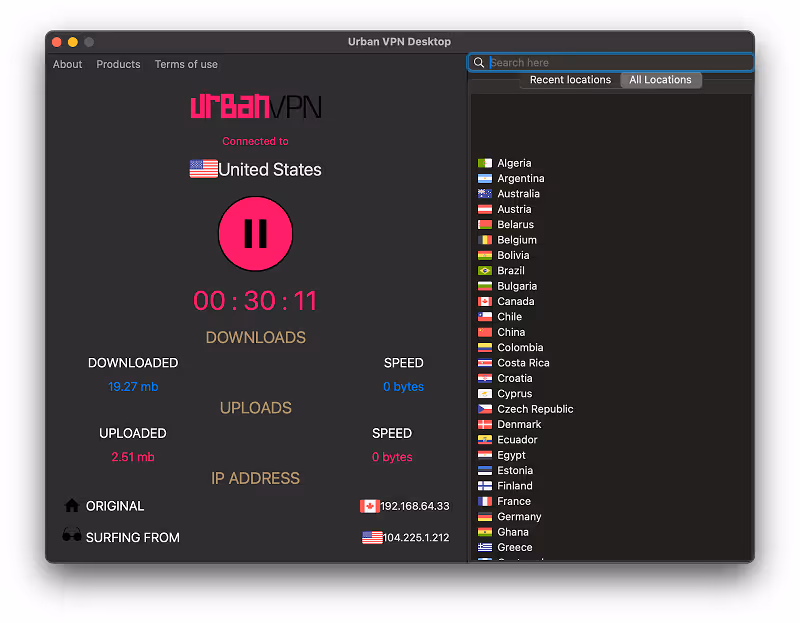The image size is (800, 623).
Task: Open the About menu
Action: click(67, 64)
